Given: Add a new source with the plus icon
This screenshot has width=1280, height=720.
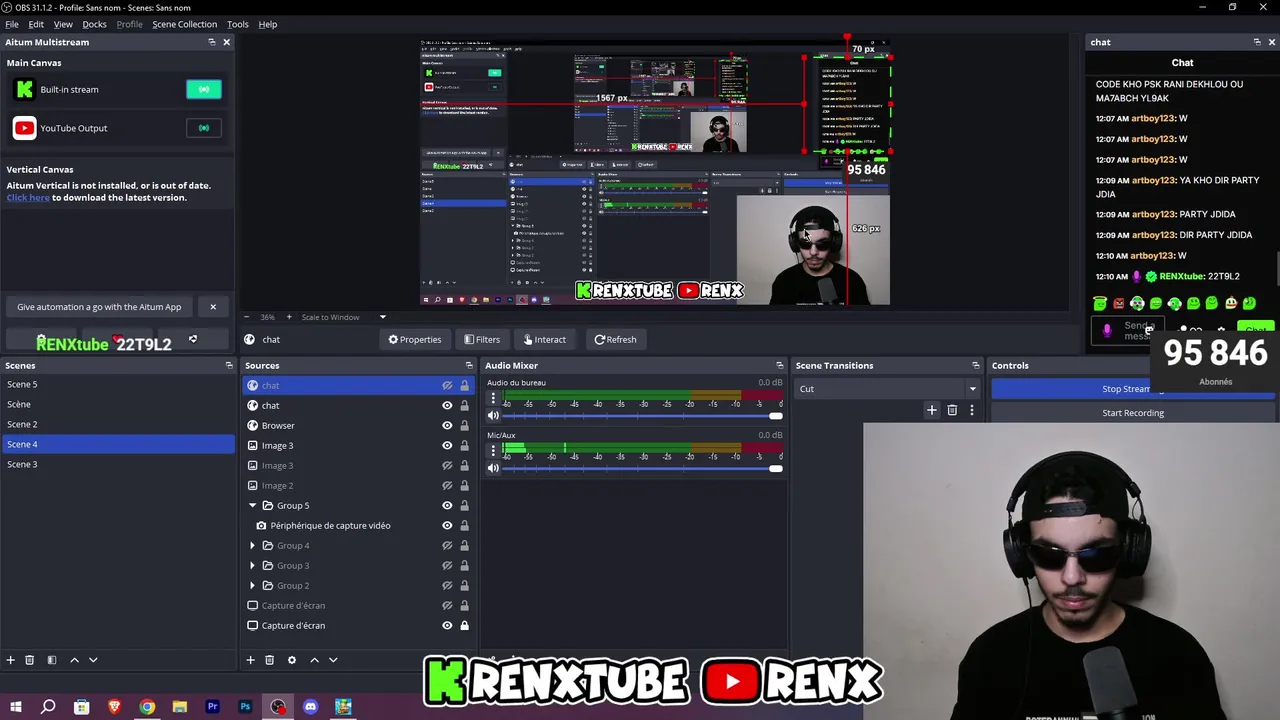Looking at the screenshot, I should point(251,660).
